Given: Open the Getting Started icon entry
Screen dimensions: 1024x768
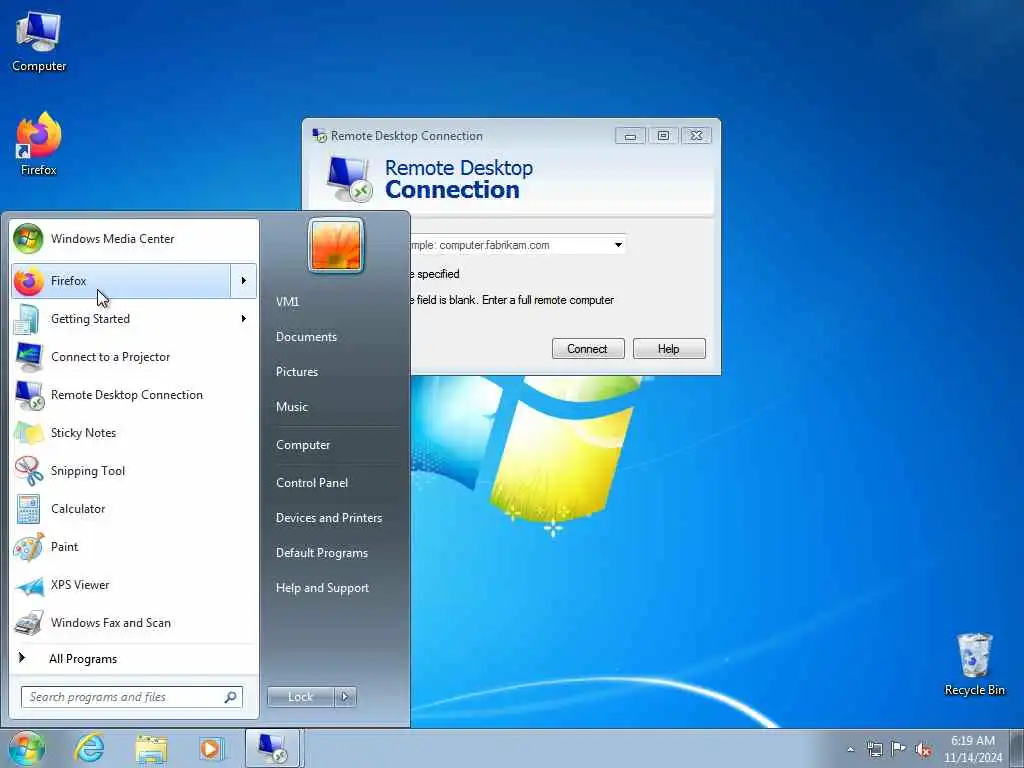Looking at the screenshot, I should [x=28, y=319].
